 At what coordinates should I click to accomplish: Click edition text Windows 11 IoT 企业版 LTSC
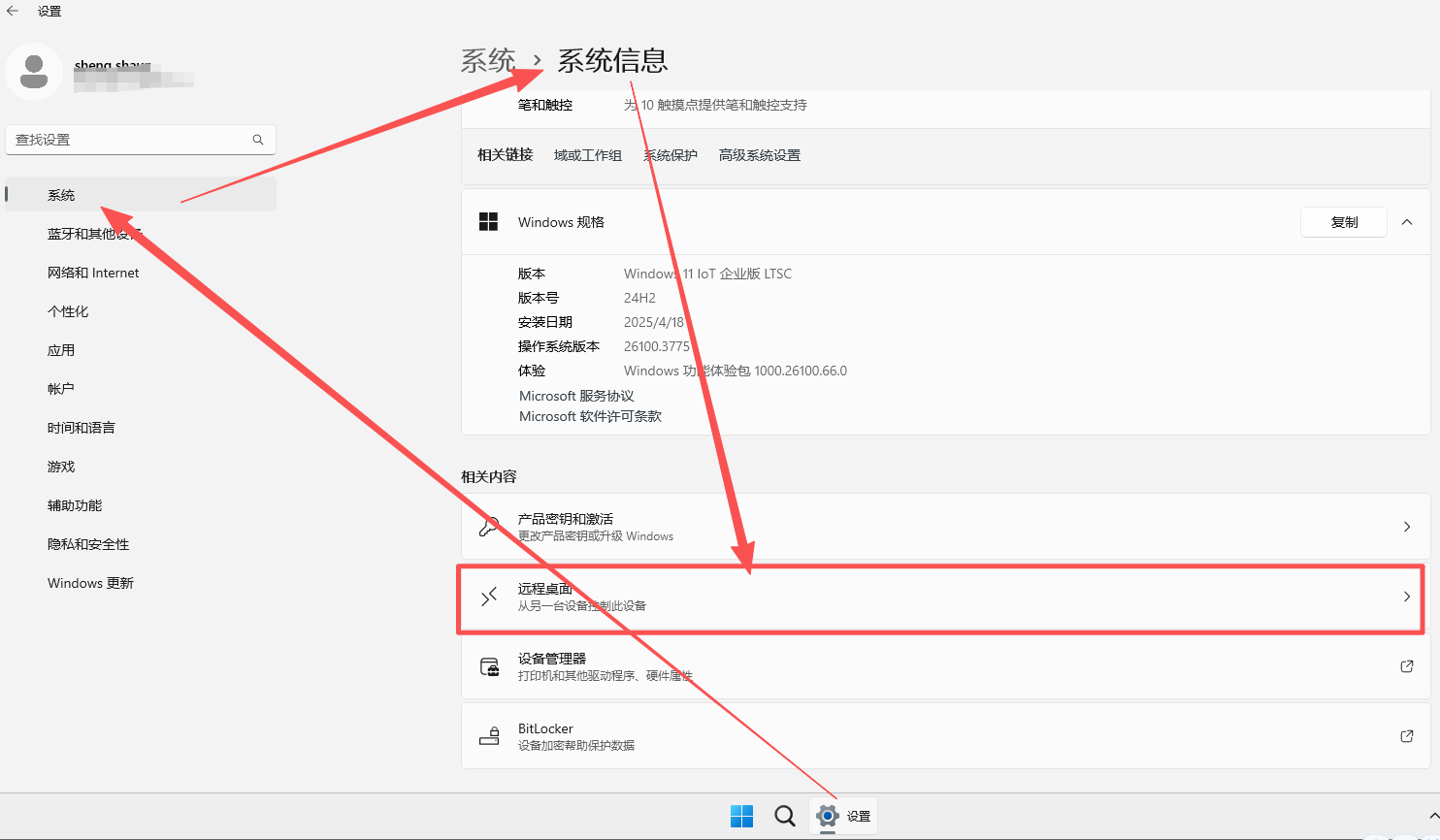coord(707,274)
